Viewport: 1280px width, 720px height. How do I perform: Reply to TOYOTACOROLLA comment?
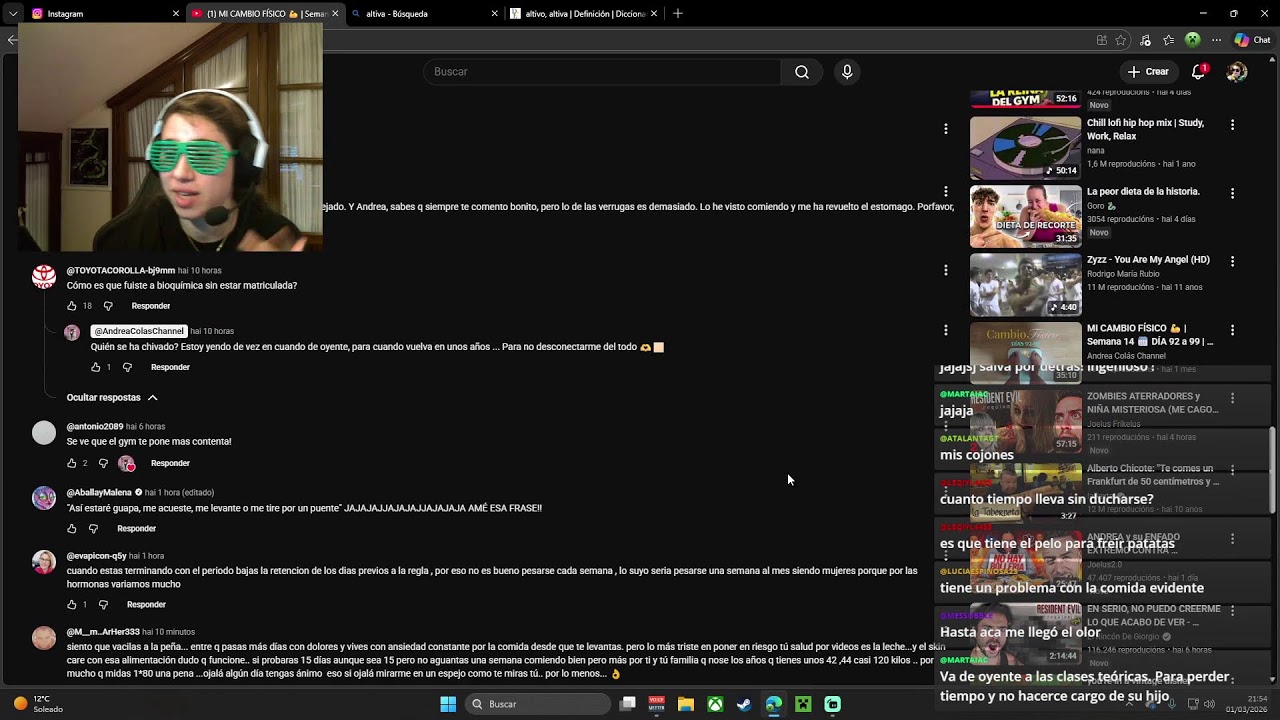tap(151, 306)
